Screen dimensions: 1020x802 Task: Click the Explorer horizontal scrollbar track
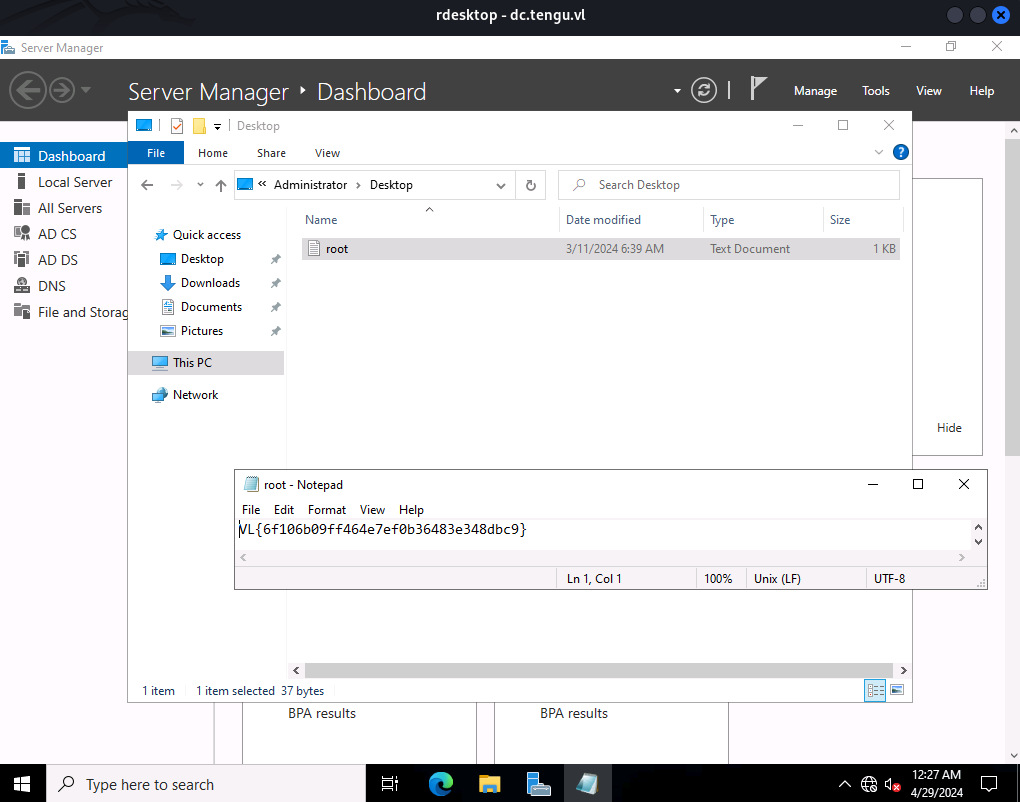(598, 671)
